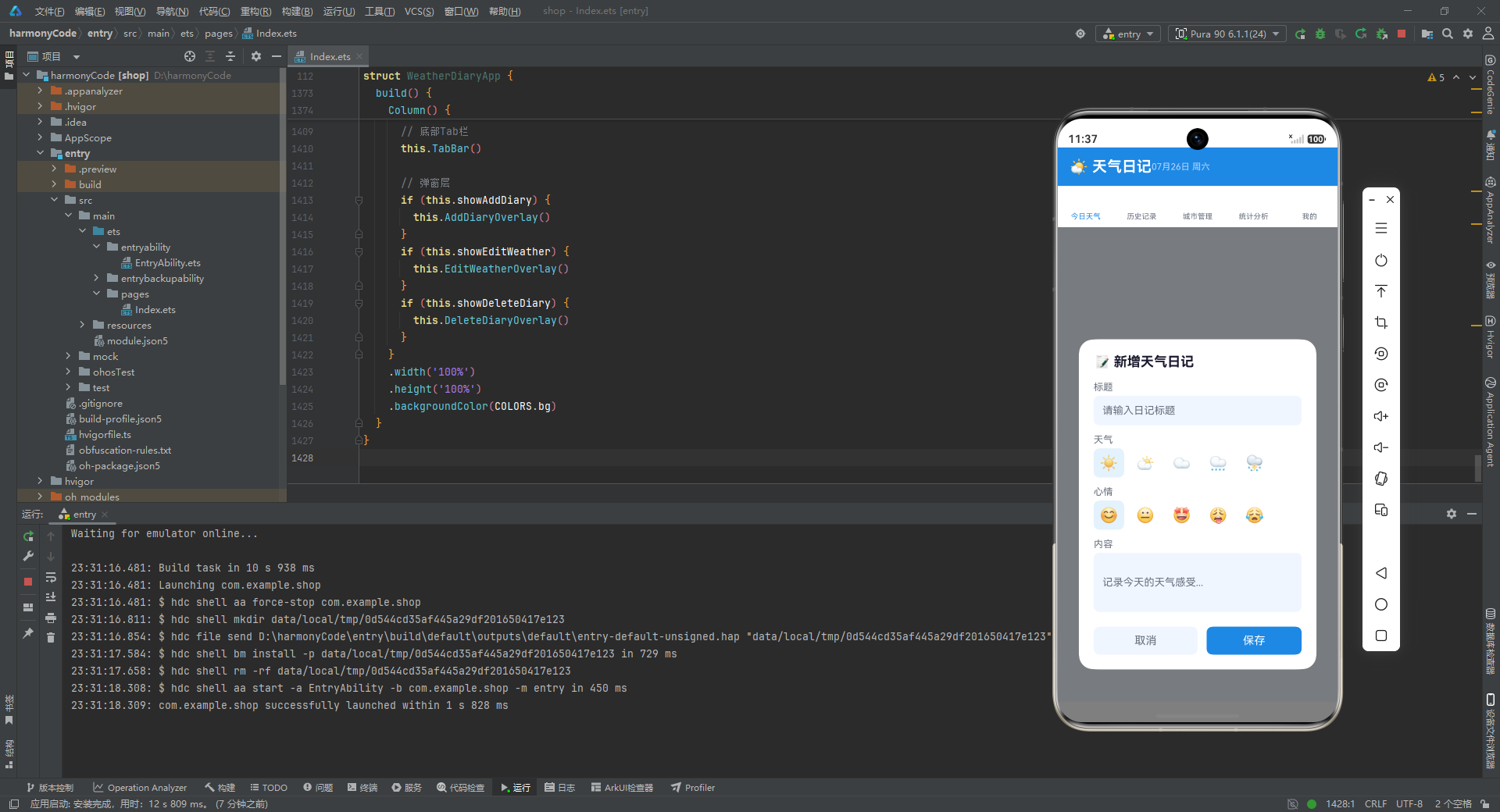Image resolution: width=1500 pixels, height=812 pixels.
Task: Stop the running app with red square
Action: (1402, 34)
